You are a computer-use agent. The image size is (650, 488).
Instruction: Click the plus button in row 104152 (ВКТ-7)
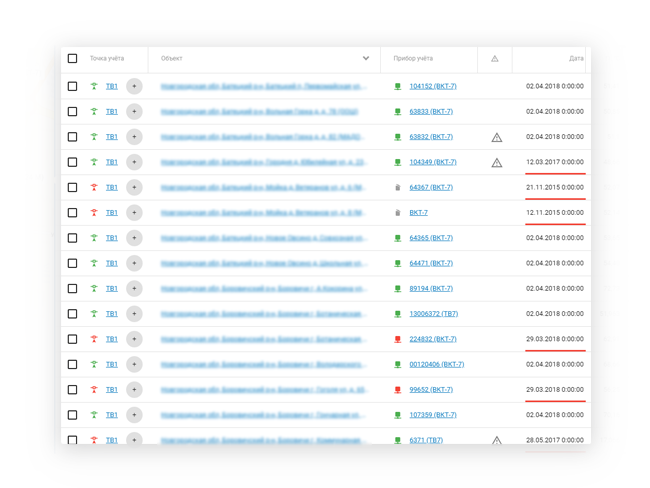coord(134,86)
